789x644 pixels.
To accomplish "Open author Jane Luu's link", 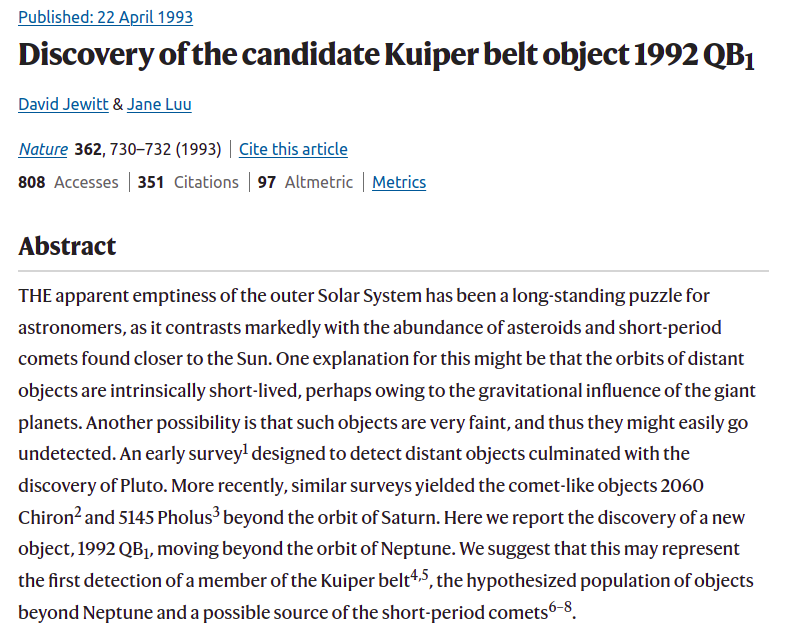I will (159, 104).
